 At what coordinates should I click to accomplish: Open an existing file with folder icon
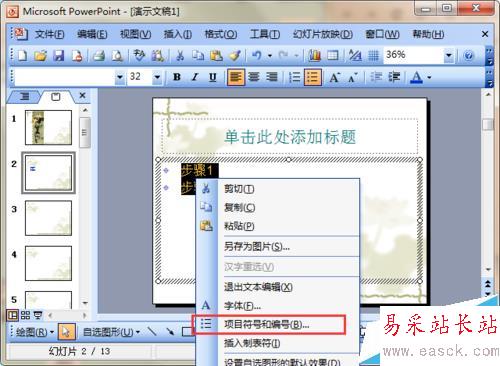click(40, 55)
